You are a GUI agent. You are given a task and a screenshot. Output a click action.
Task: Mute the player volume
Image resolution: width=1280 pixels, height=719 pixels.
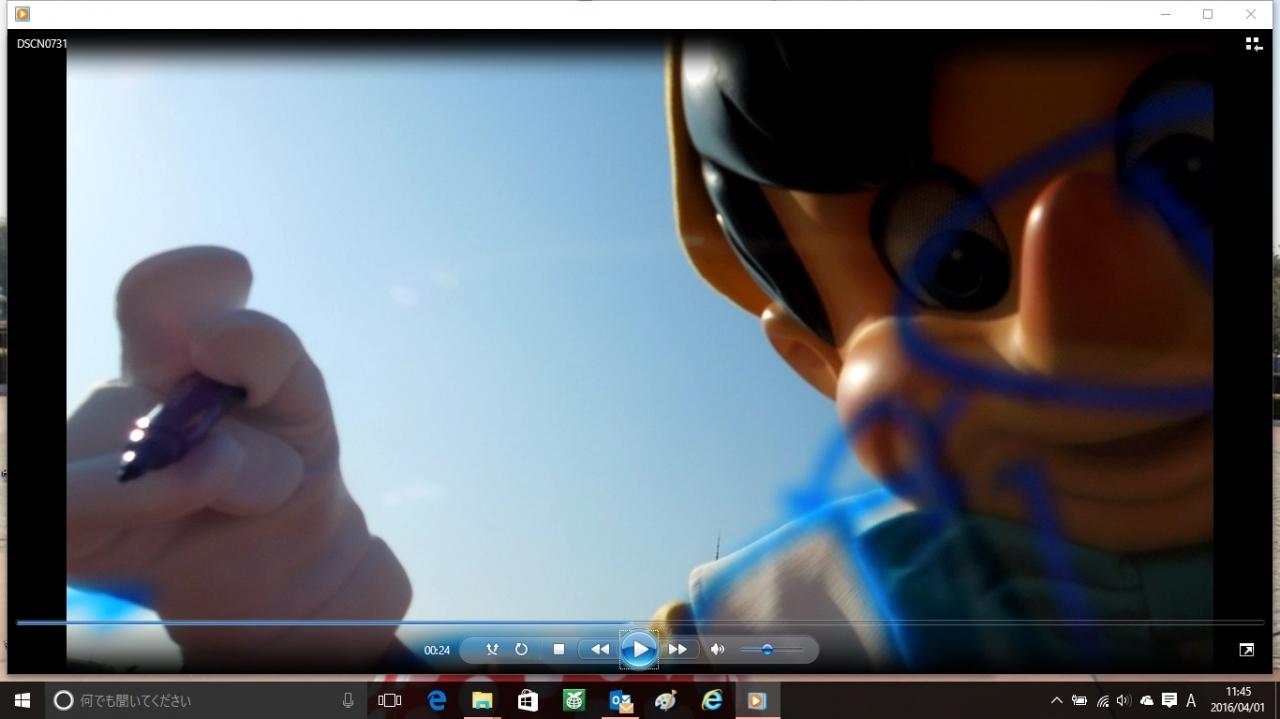717,649
